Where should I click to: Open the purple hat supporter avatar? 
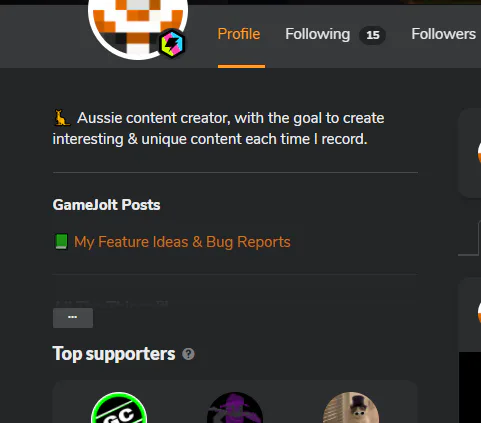point(235,408)
